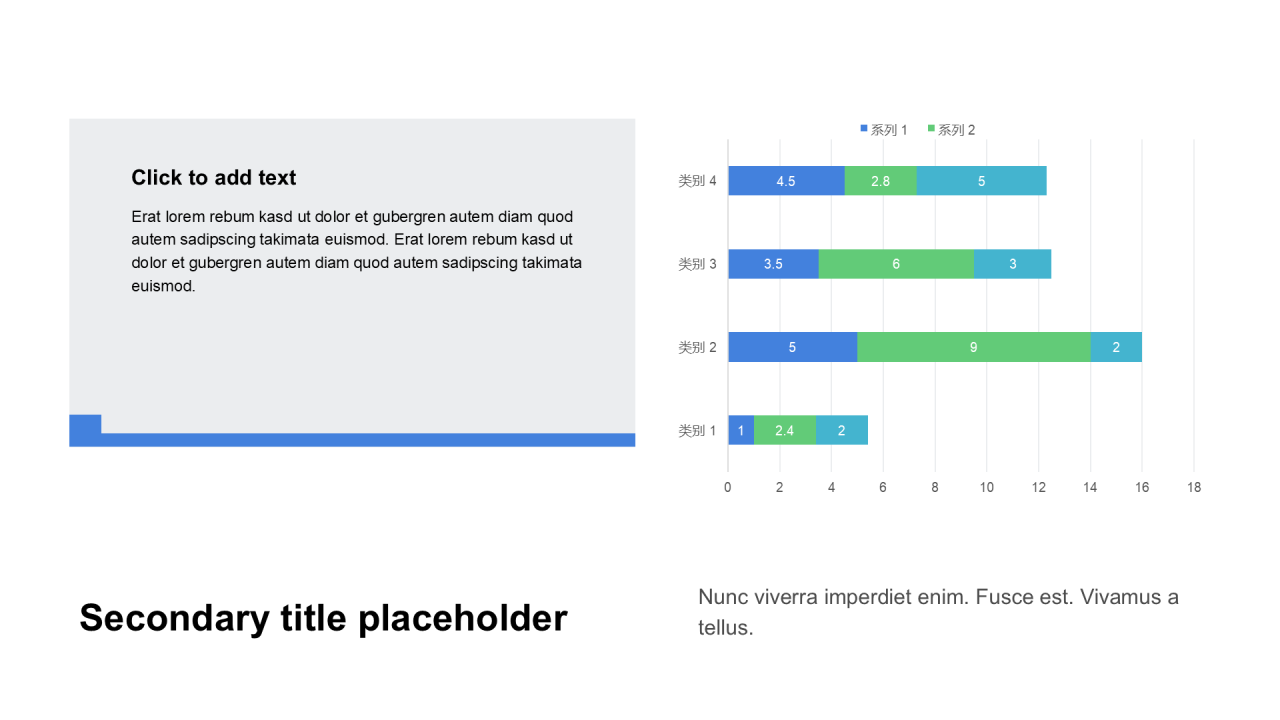Select the Erat lorem body paragraph

355,251
